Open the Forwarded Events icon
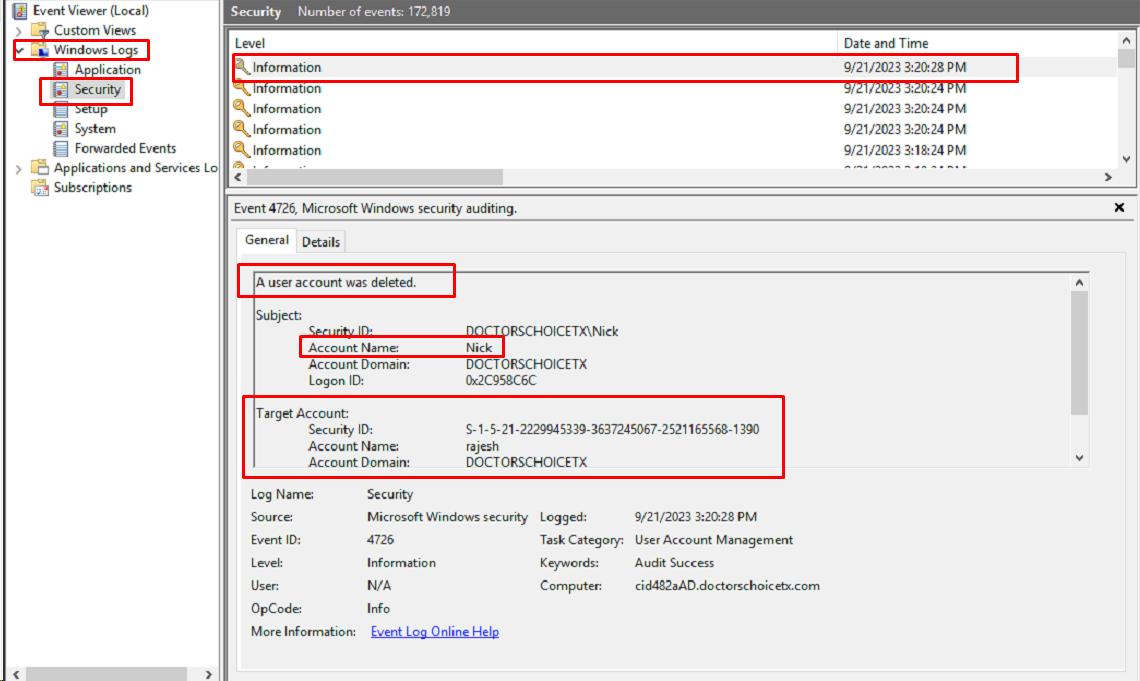The height and width of the screenshot is (681, 1140). (x=61, y=148)
